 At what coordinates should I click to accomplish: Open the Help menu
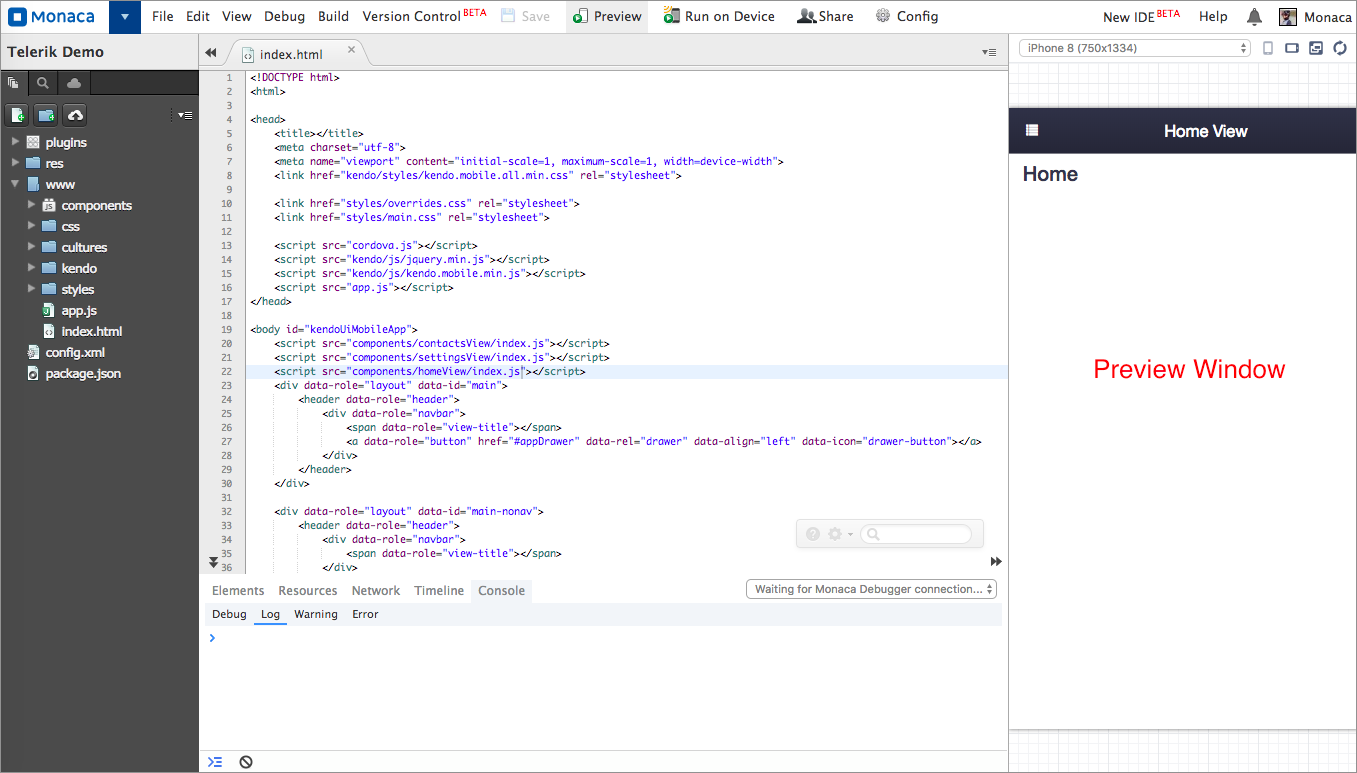tap(1213, 16)
